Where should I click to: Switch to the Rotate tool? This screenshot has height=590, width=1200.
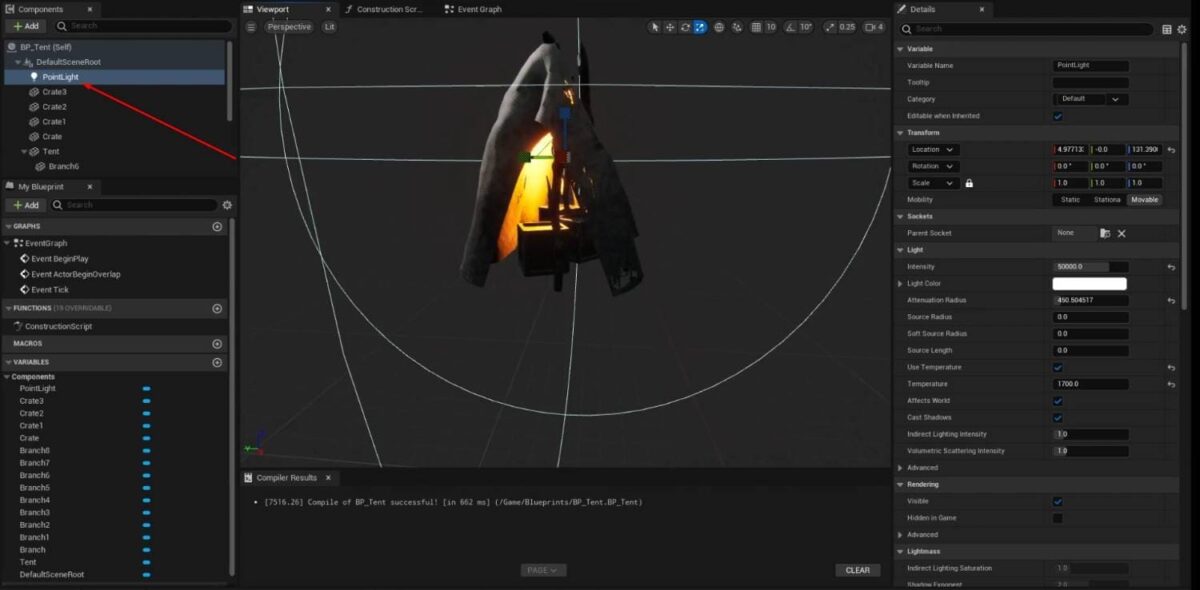click(x=685, y=27)
